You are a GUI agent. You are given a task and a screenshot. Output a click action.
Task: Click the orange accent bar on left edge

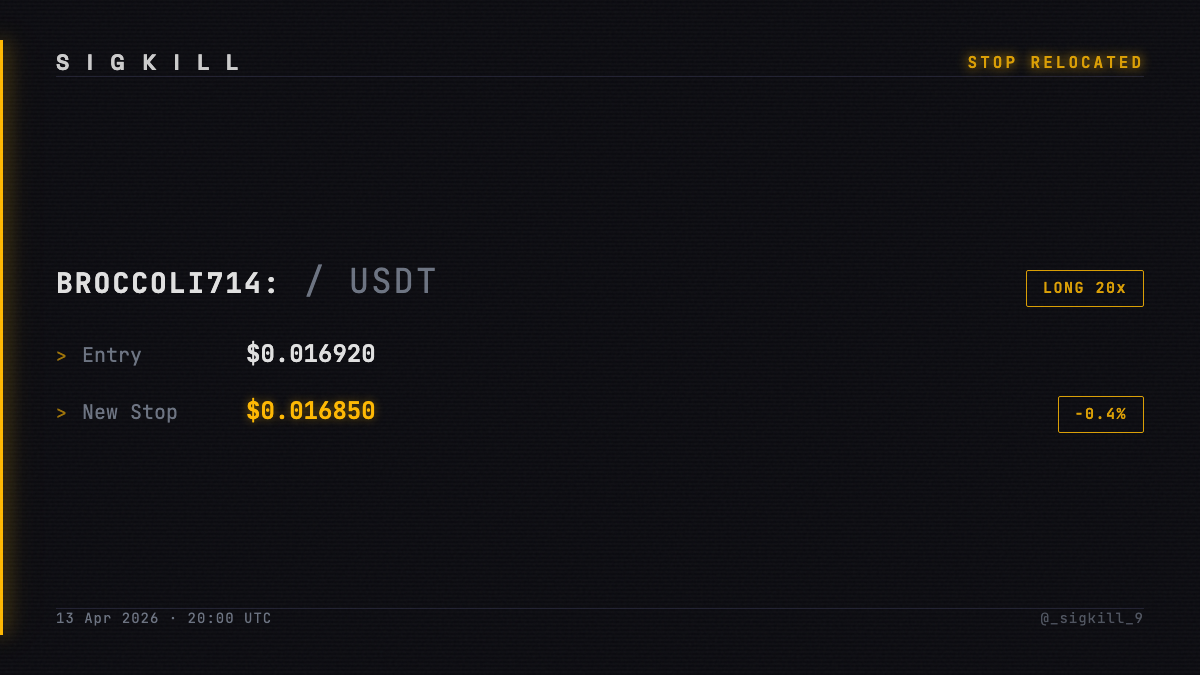coord(1,337)
